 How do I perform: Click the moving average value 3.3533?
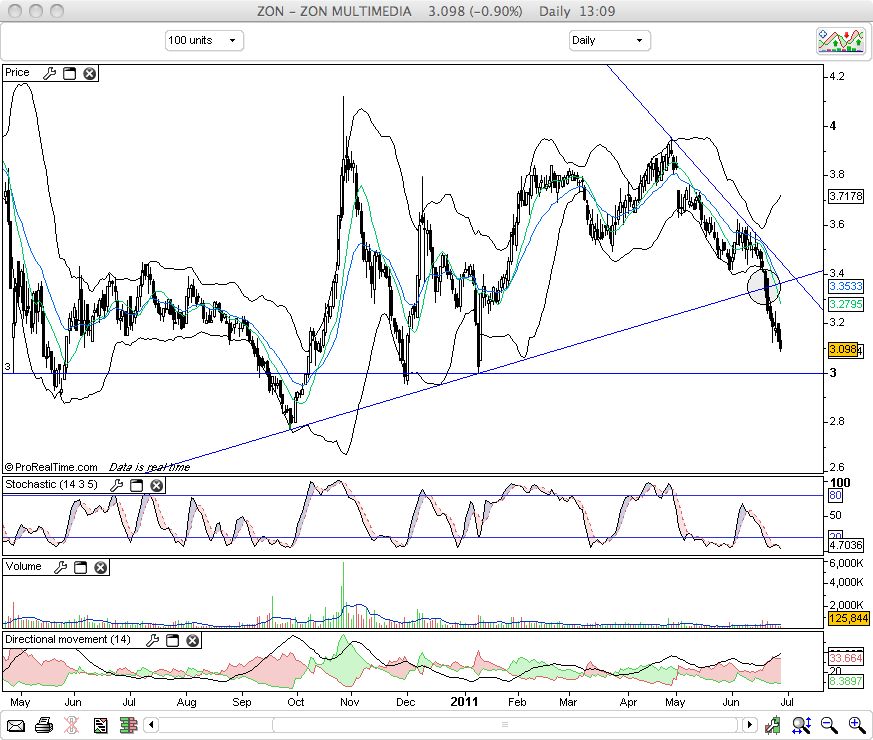[846, 286]
